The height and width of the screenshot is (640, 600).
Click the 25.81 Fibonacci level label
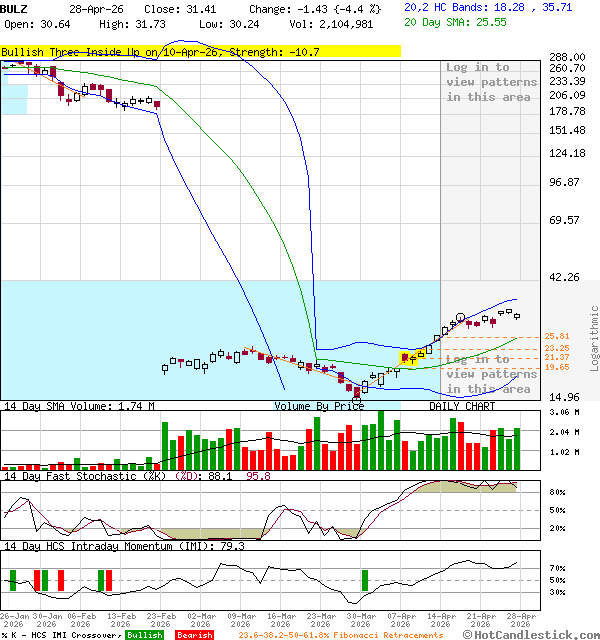coord(557,336)
